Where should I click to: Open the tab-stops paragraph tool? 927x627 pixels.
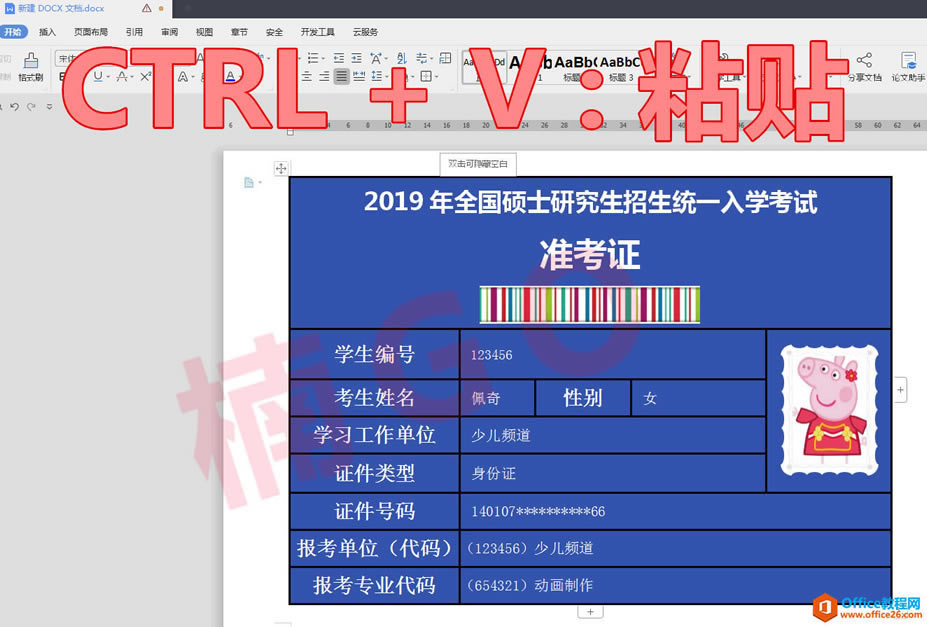tap(421, 57)
